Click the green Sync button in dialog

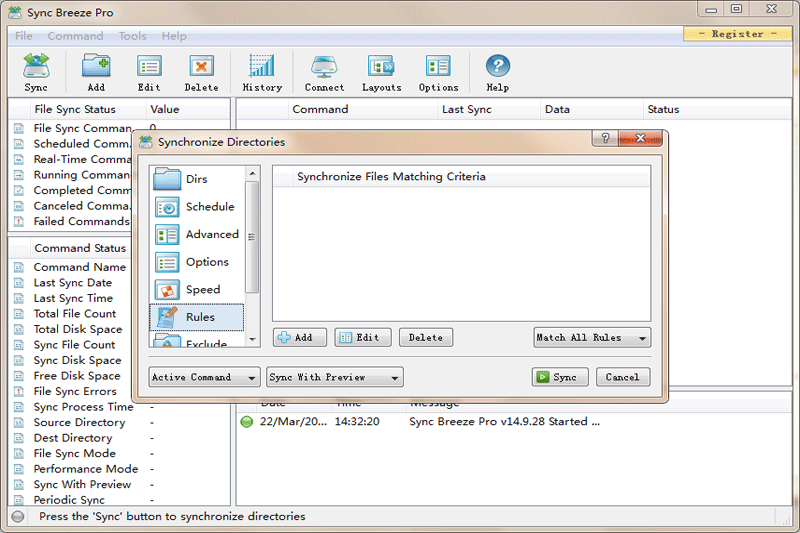point(560,377)
